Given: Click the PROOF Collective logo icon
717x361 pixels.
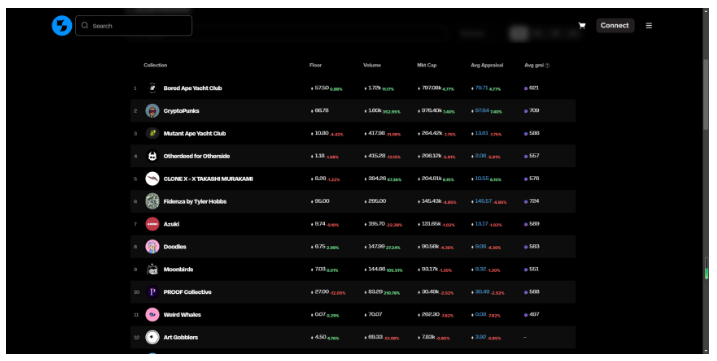Looking at the screenshot, I should (x=152, y=292).
